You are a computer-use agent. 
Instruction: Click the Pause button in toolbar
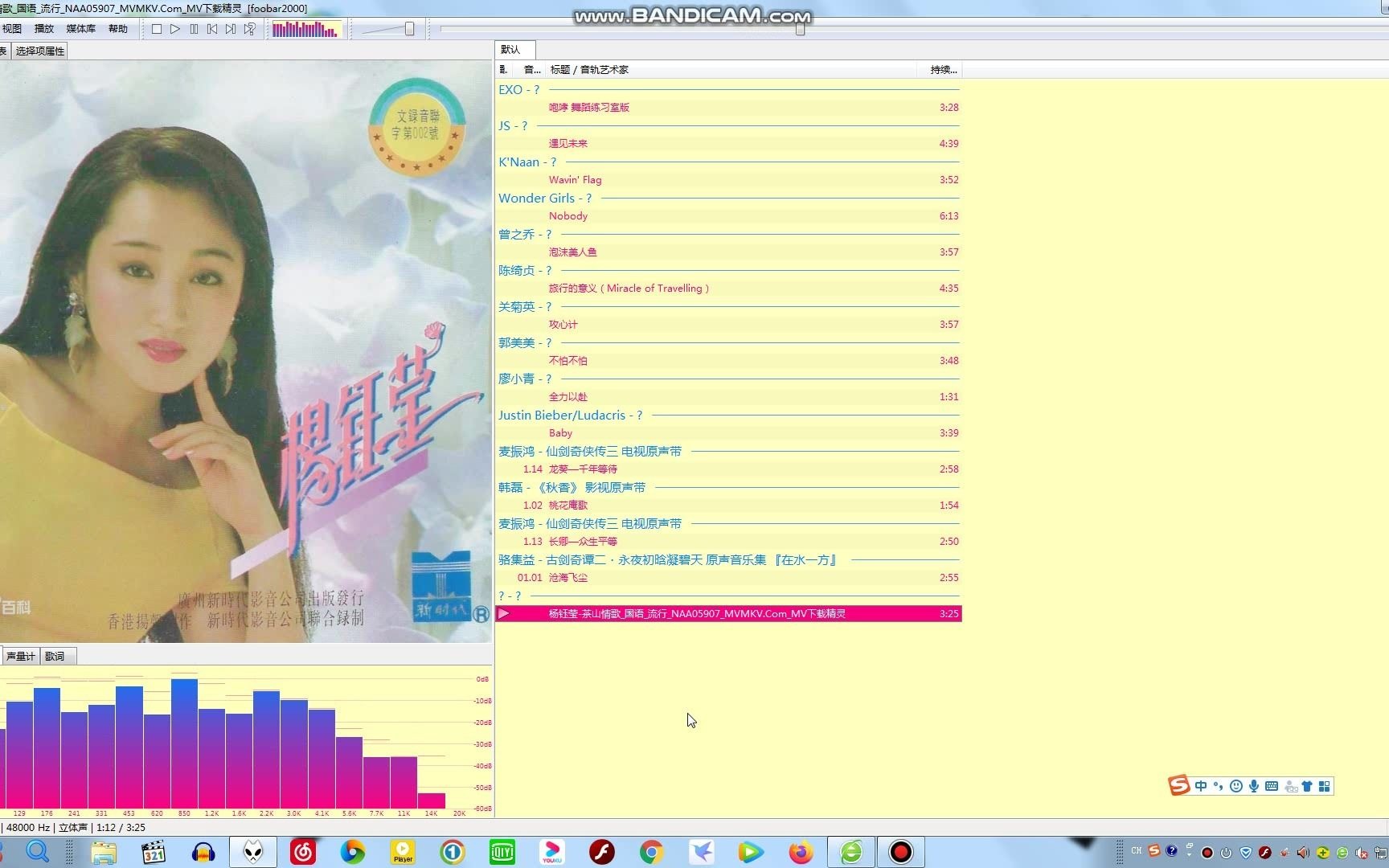(x=194, y=29)
